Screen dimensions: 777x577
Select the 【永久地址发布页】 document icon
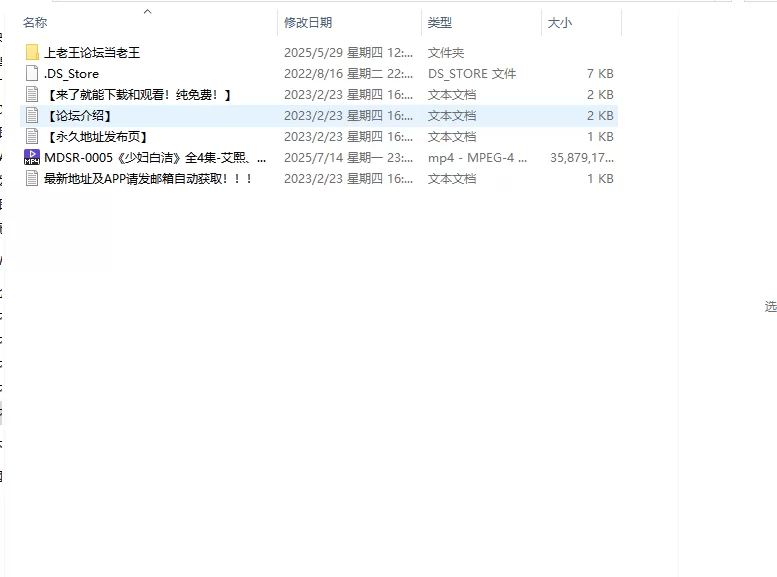pos(32,136)
